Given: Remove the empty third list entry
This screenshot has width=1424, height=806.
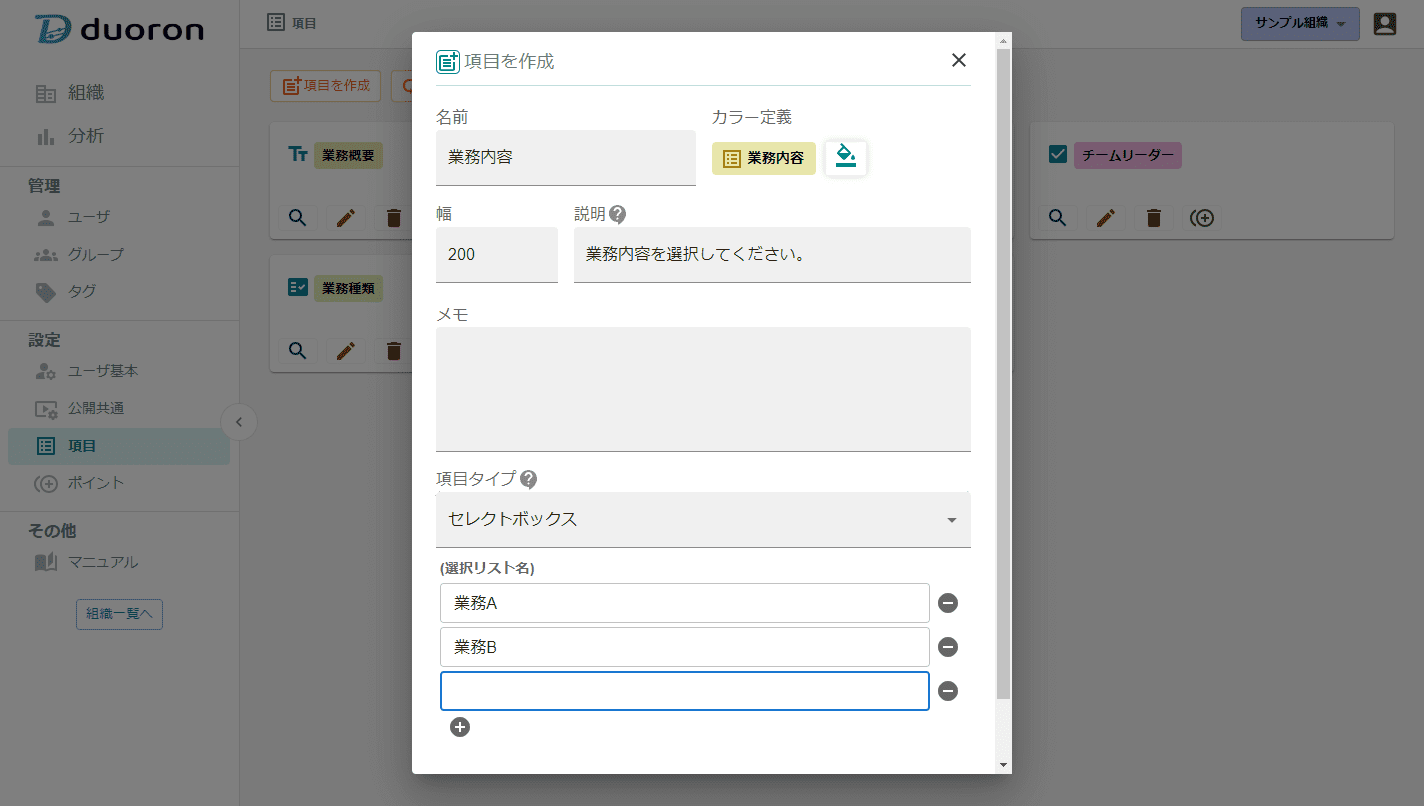Looking at the screenshot, I should pyautogui.click(x=948, y=691).
